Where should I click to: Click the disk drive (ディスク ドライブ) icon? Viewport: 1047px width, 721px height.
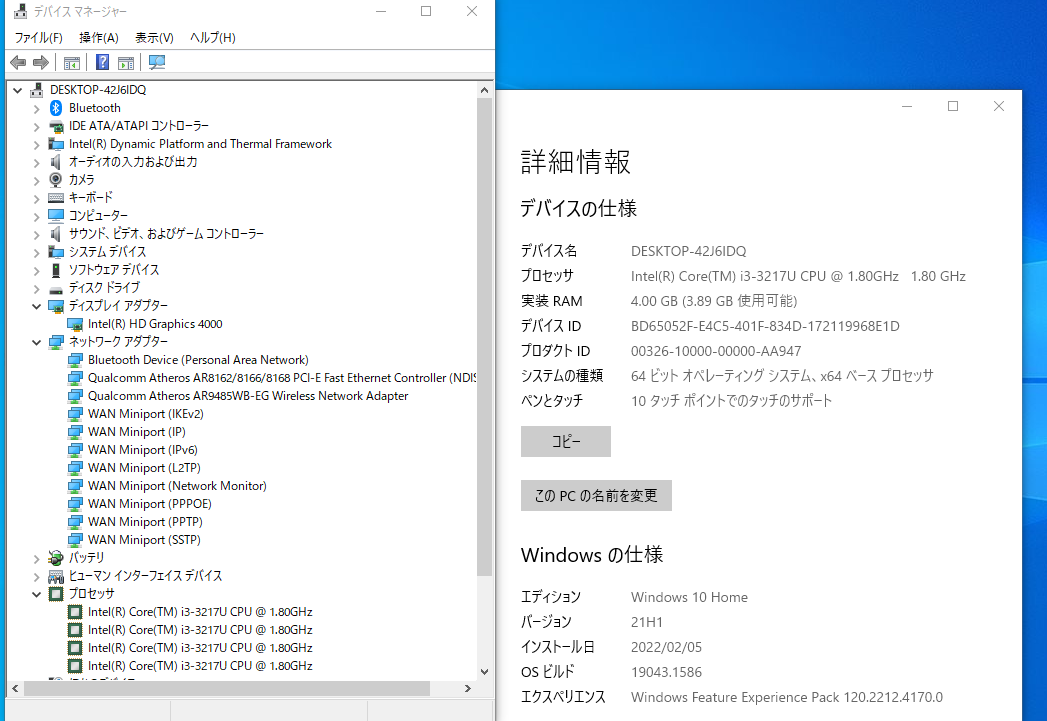click(56, 288)
